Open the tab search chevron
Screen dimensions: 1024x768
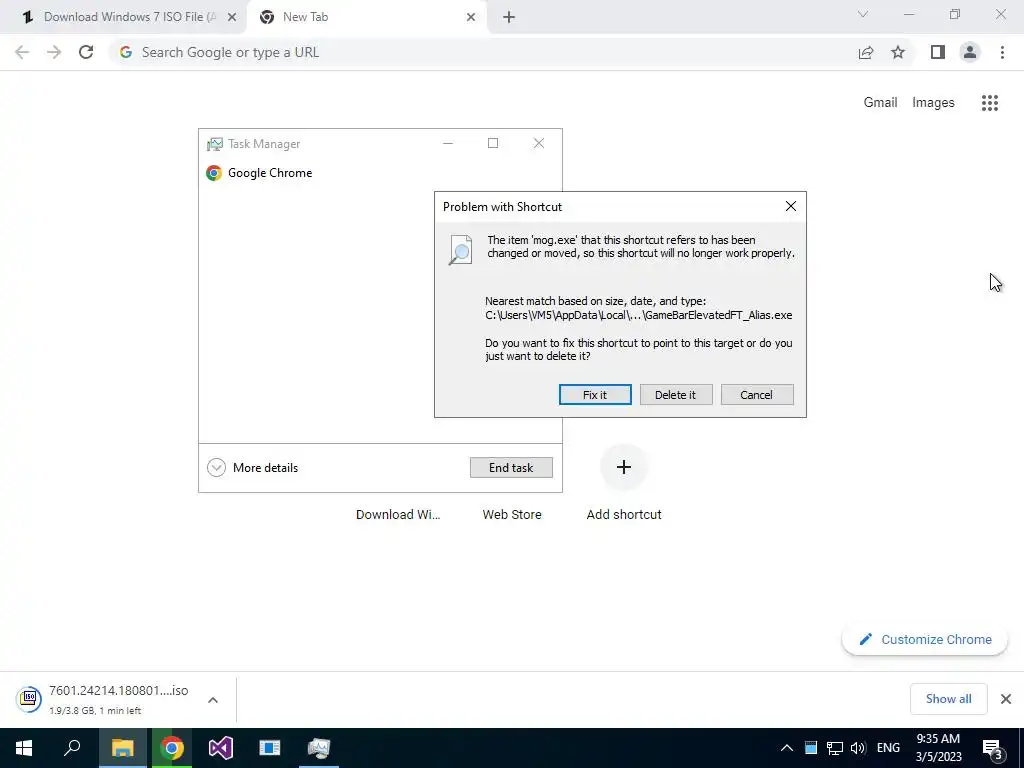point(863,14)
